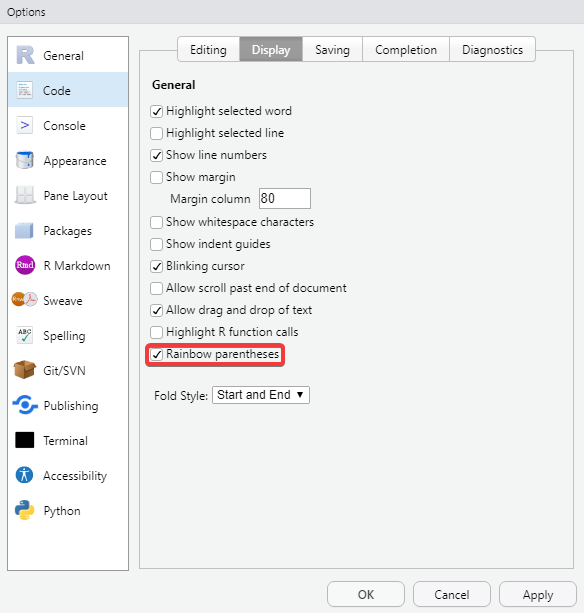Select the Python logo icon
Image resolution: width=584 pixels, height=613 pixels.
click(24, 510)
